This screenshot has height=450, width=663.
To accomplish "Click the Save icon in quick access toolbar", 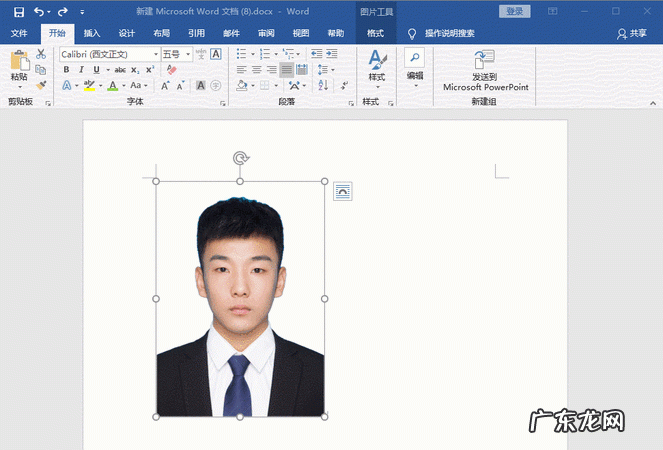I will pos(18,11).
